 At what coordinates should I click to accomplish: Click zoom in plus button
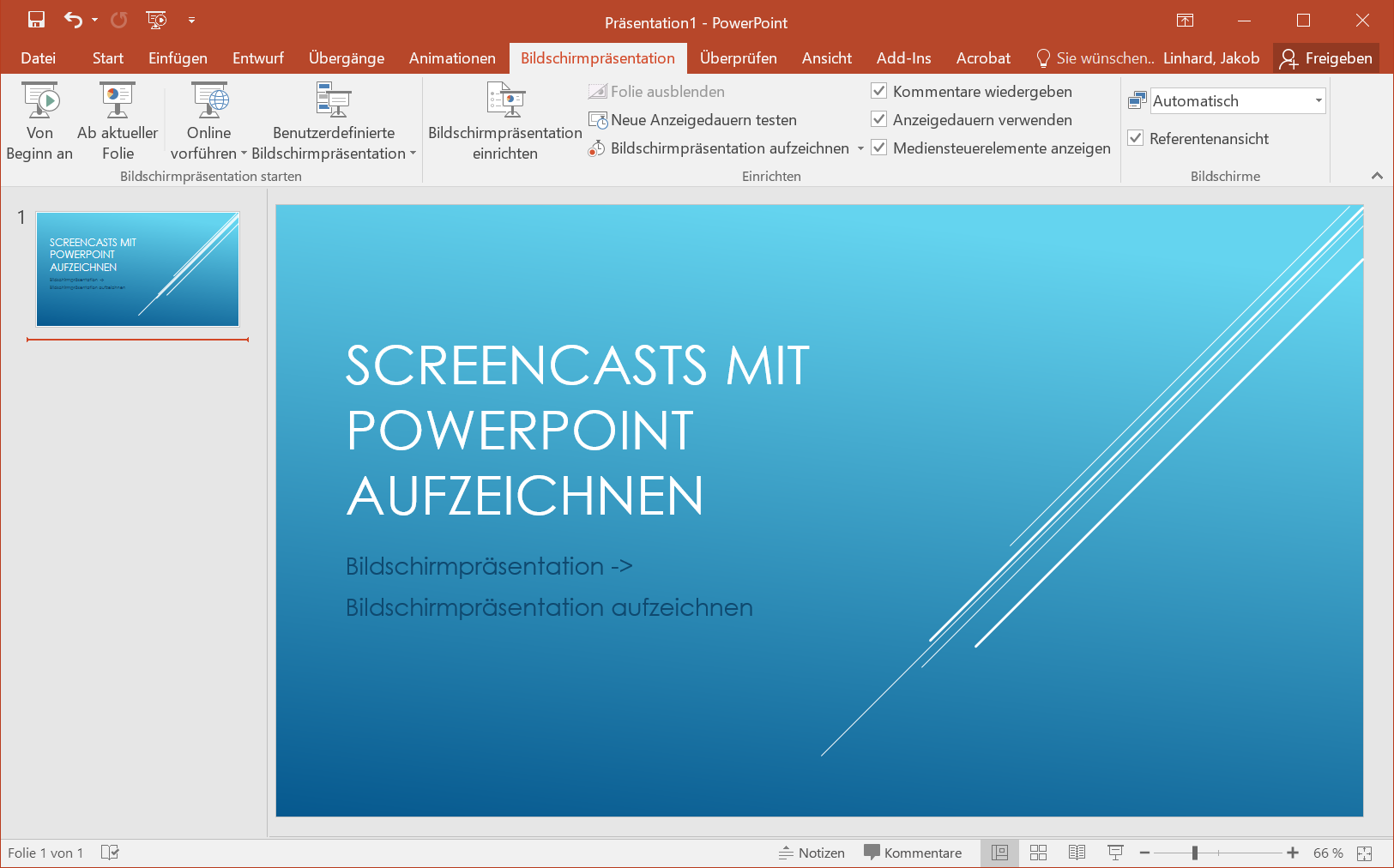coord(1293,853)
